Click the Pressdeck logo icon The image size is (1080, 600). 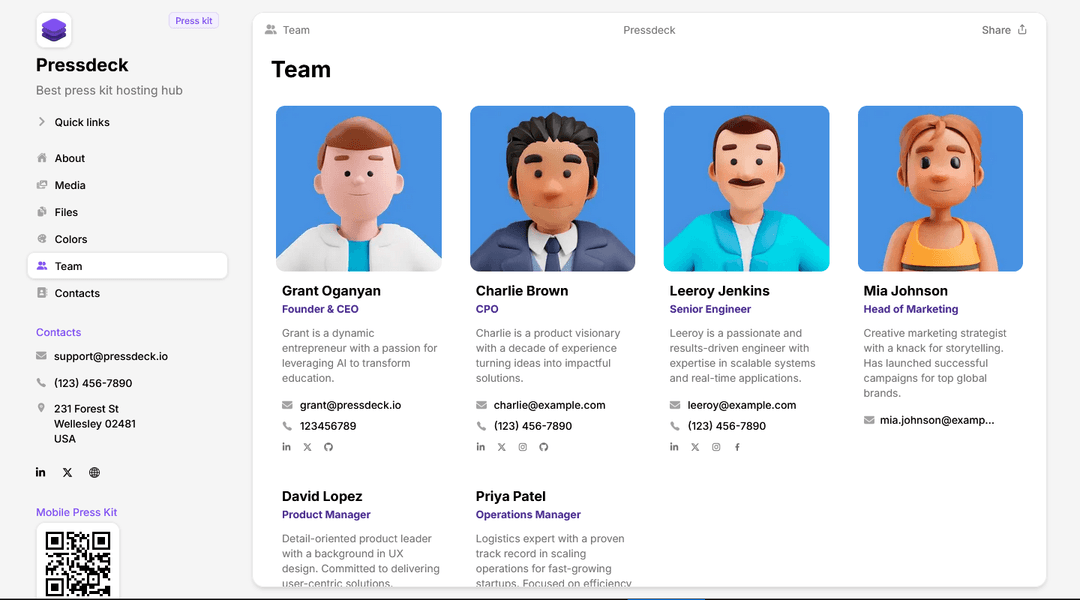[54, 30]
